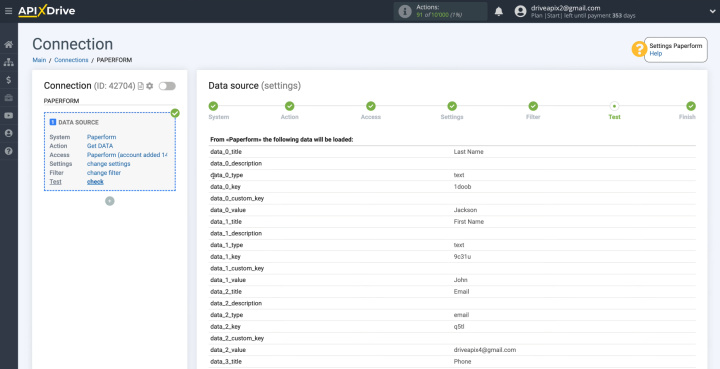The width and height of the screenshot is (720, 369).
Task: Open the briefcase sidebar icon
Action: click(x=8, y=98)
